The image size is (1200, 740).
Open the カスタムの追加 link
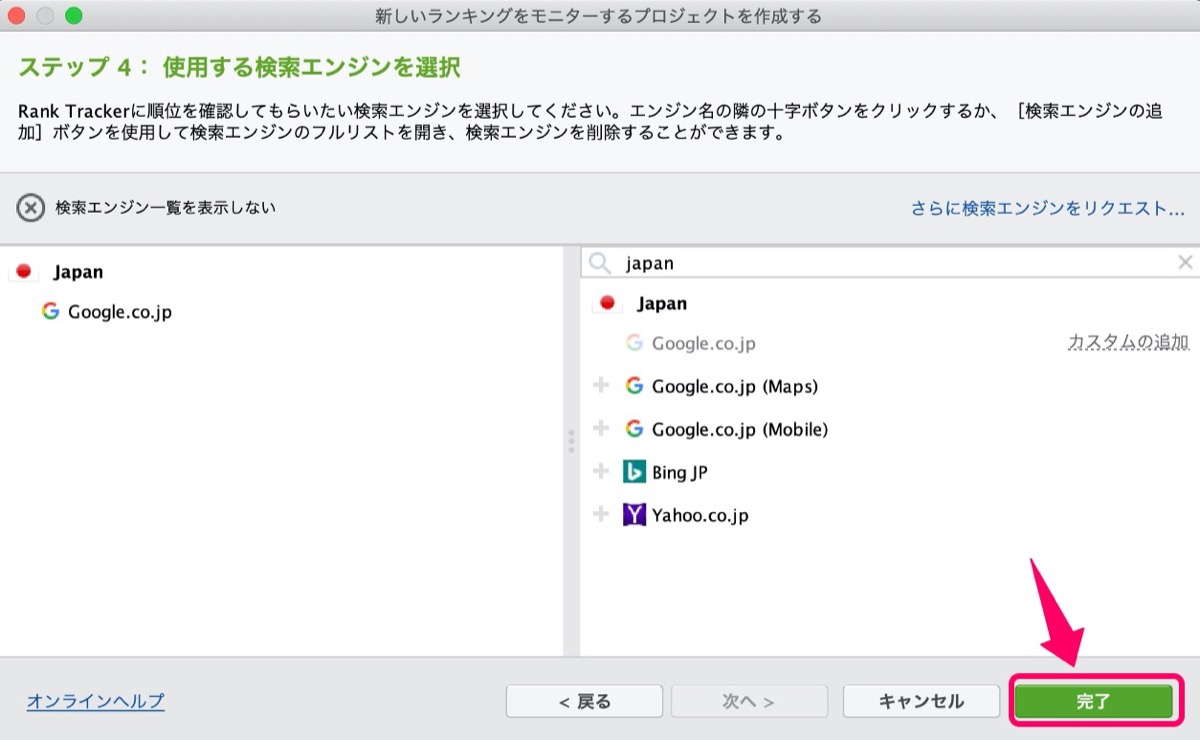(x=1128, y=342)
